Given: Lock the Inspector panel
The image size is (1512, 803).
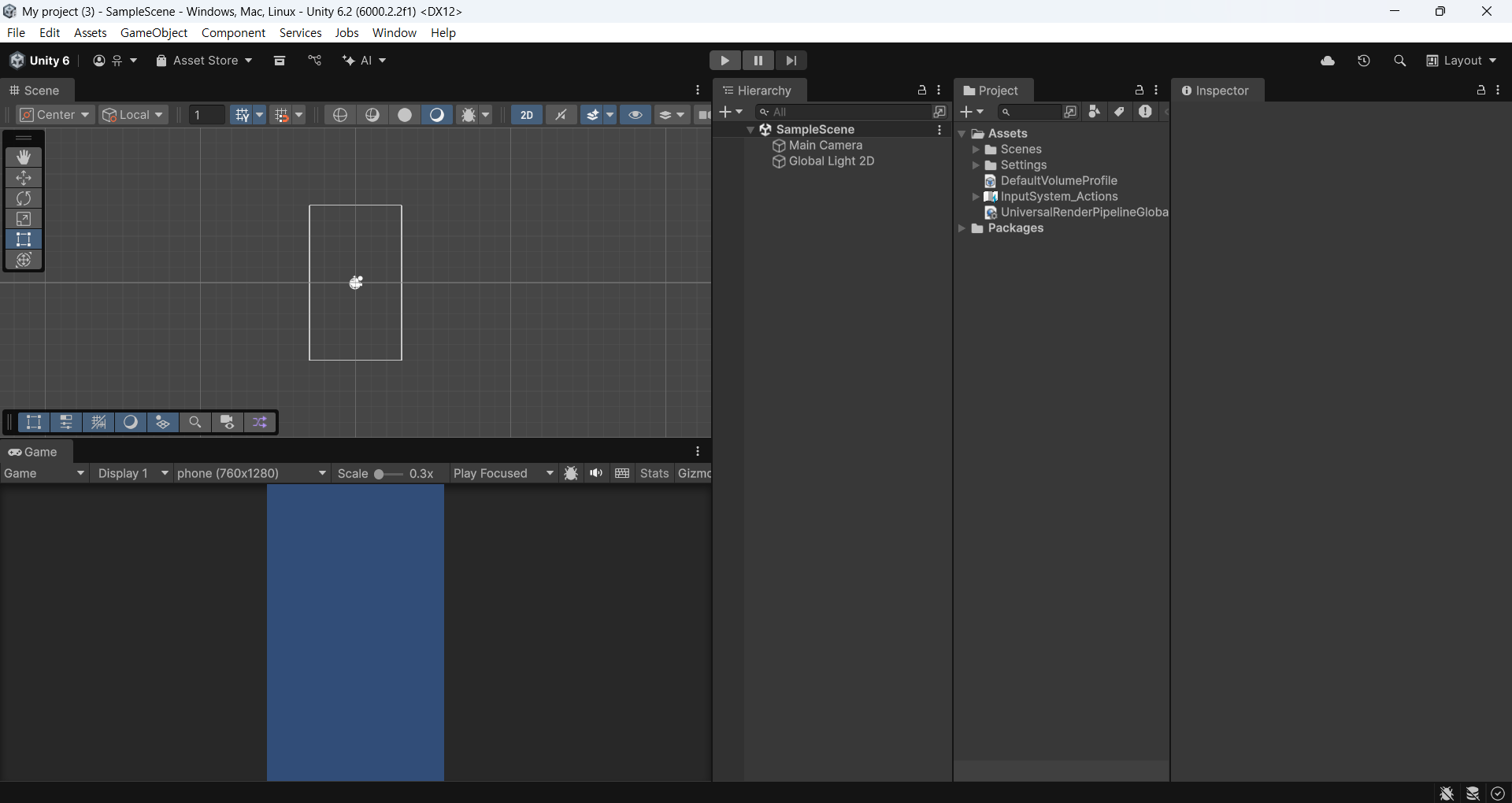Looking at the screenshot, I should [1480, 91].
